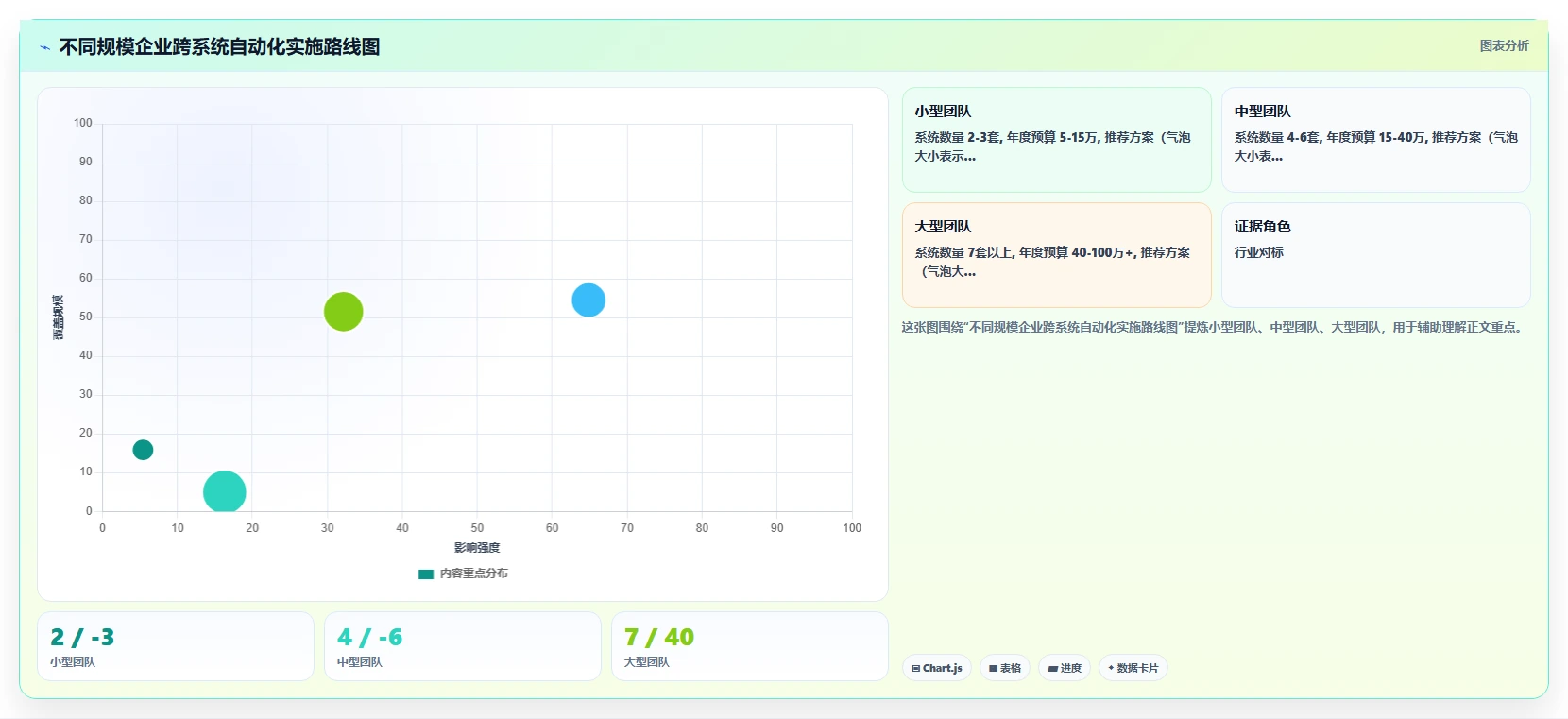Screen dimensions: 1568x719
Task: Select the 2 / -3 小型团队 stat card
Action: pos(176,646)
